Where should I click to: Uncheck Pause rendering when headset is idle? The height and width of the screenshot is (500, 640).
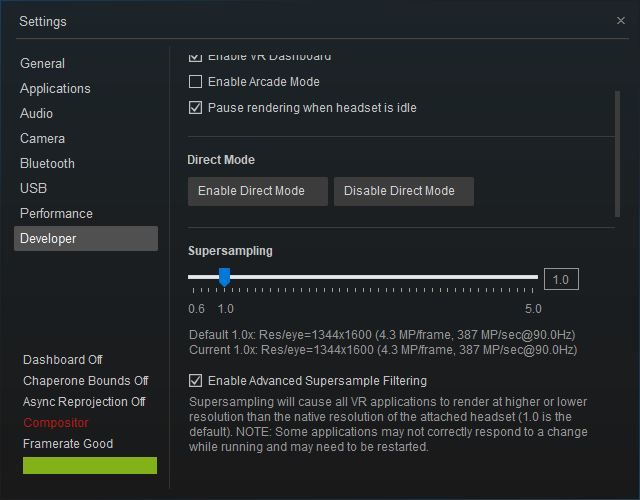coord(196,108)
